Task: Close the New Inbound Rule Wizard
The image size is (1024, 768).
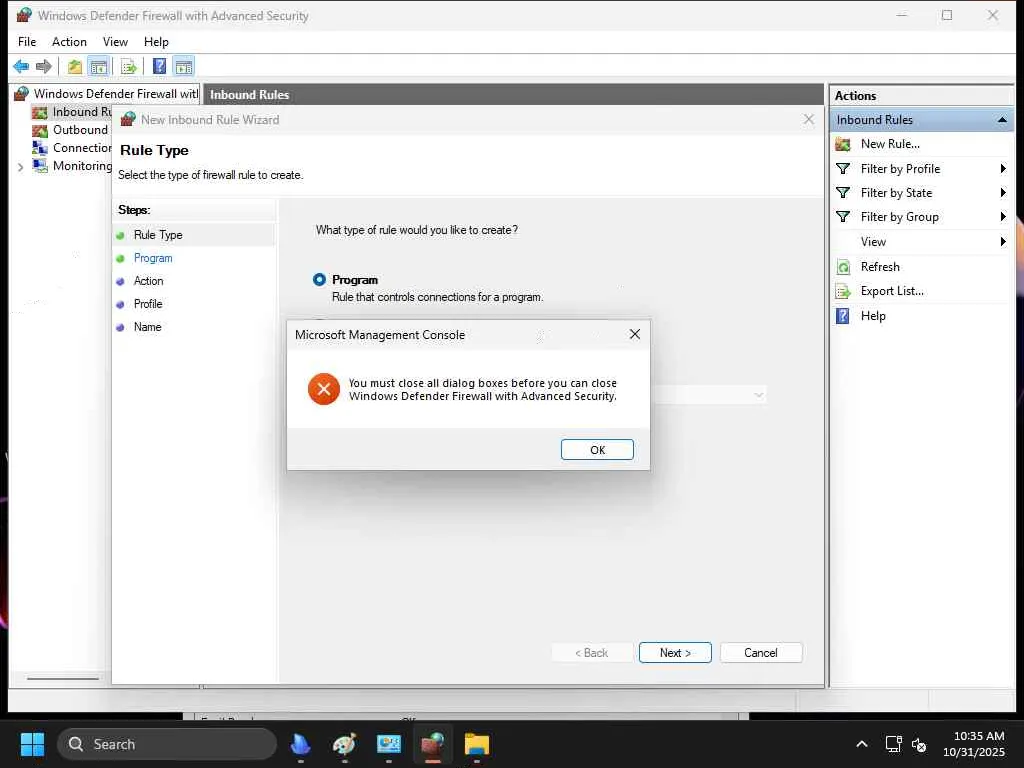Action: coord(808,120)
